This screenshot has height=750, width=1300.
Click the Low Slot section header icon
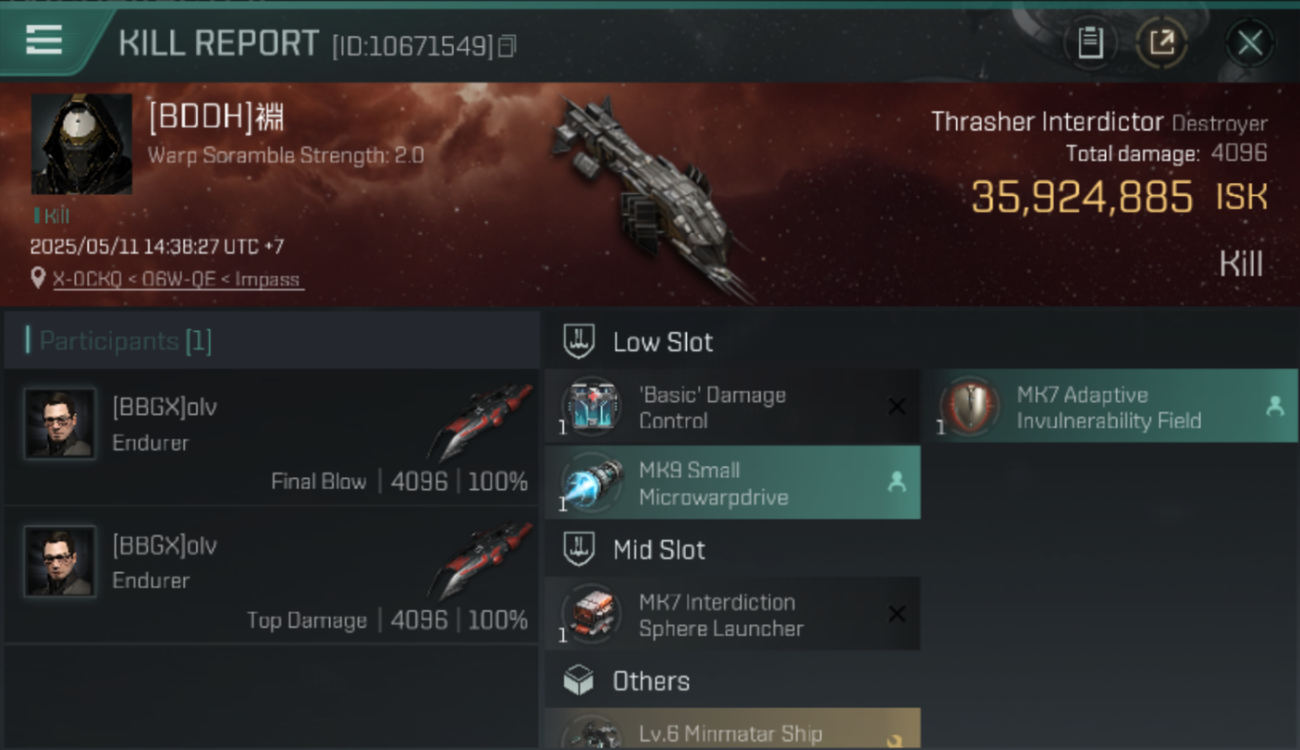(x=579, y=342)
